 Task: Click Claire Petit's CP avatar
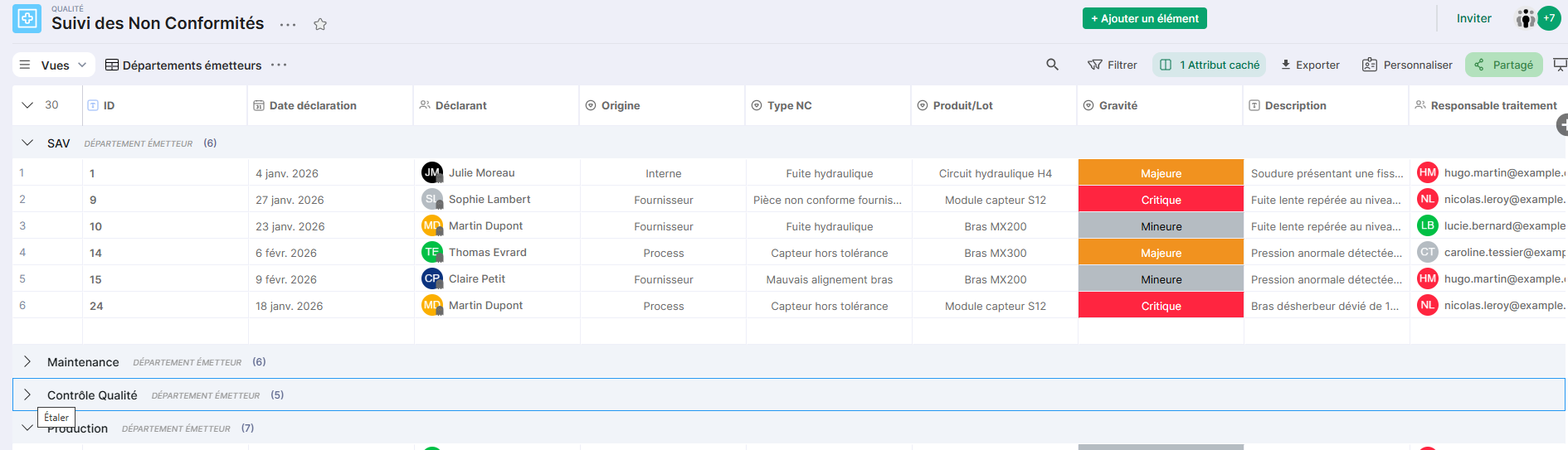coord(432,278)
